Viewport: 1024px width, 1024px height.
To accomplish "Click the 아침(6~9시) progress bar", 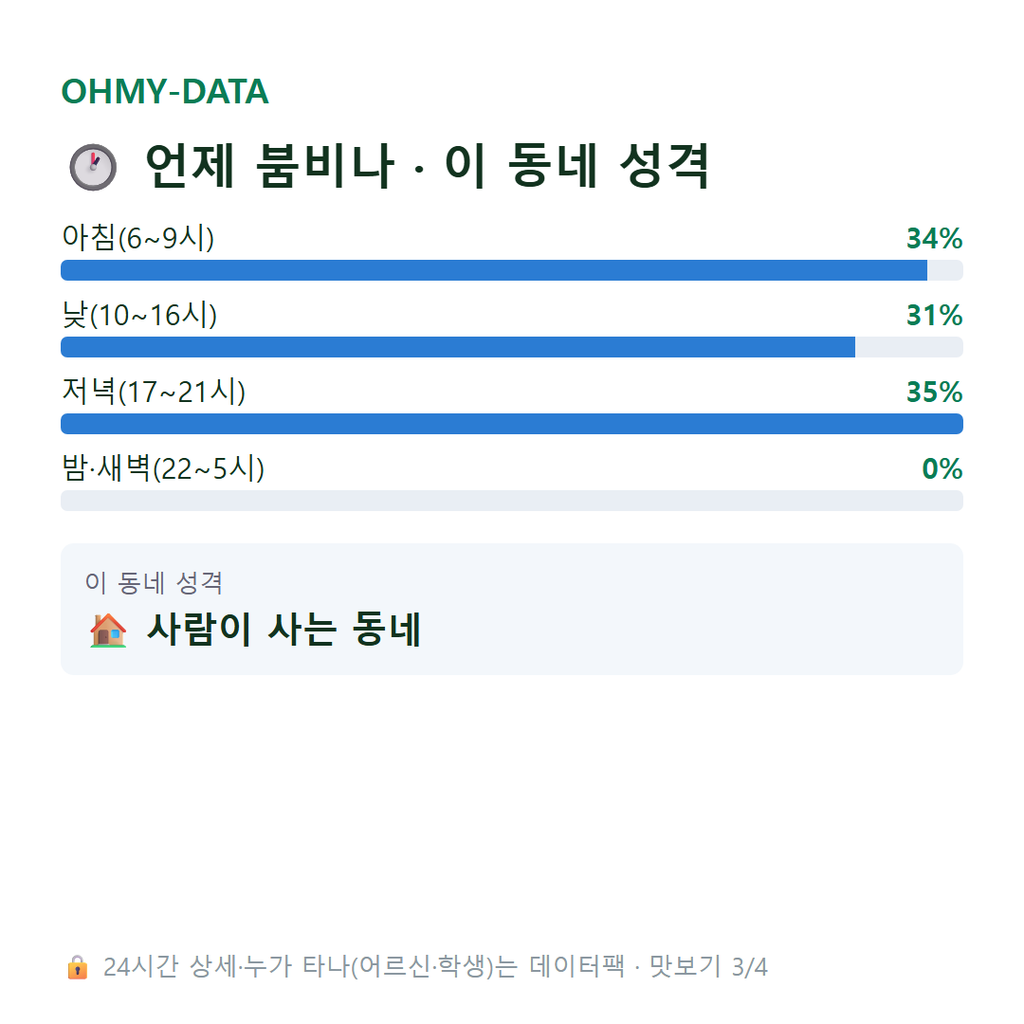I will coord(512,270).
